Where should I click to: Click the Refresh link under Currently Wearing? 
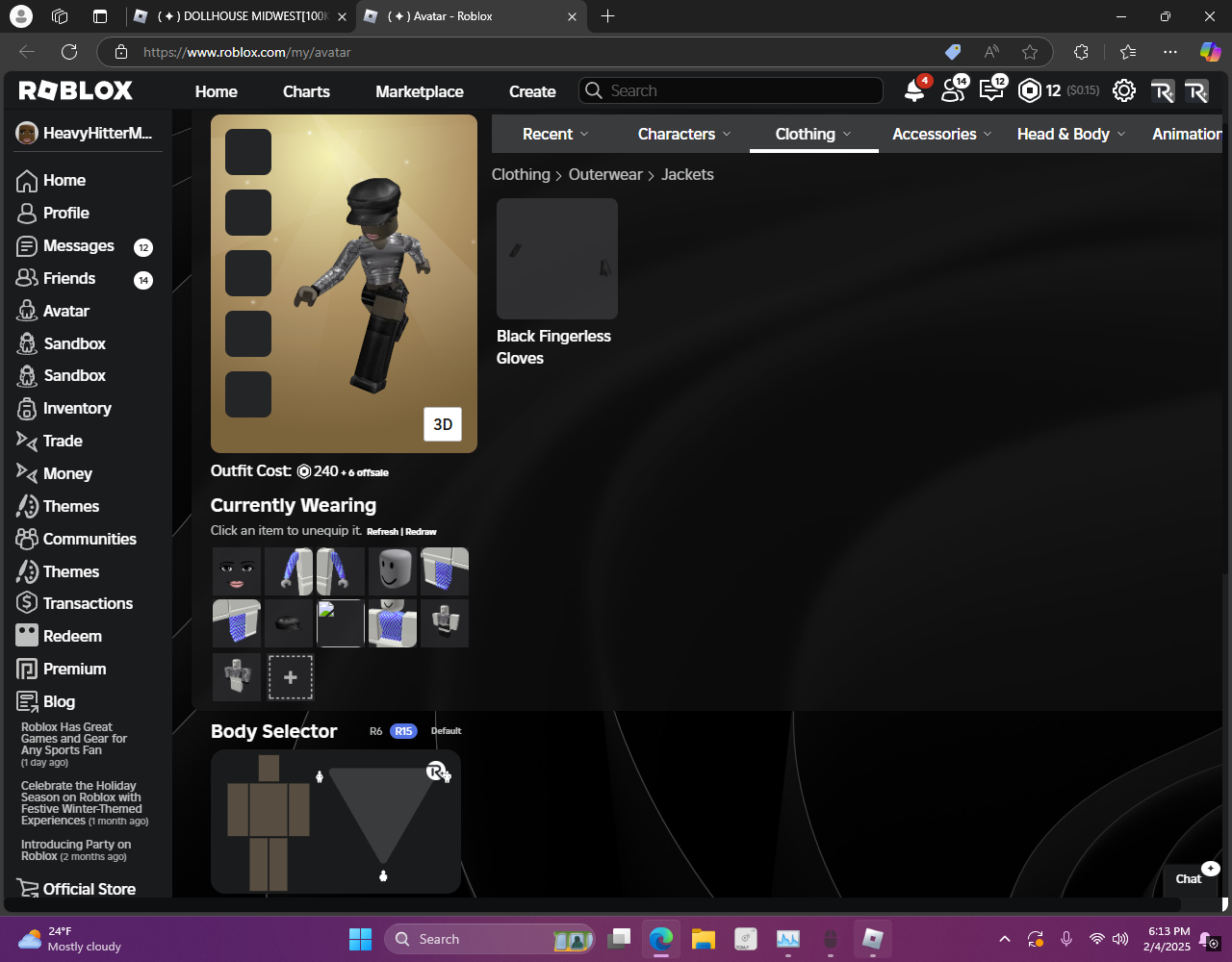[382, 532]
